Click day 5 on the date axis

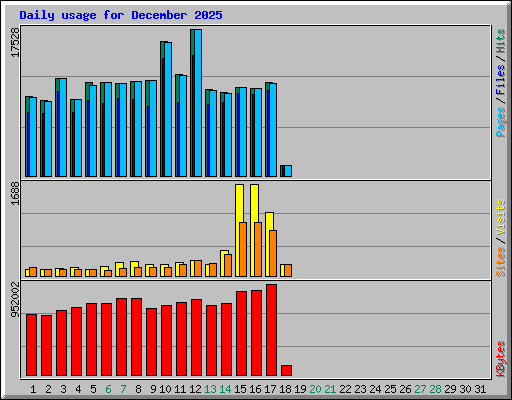[93, 389]
